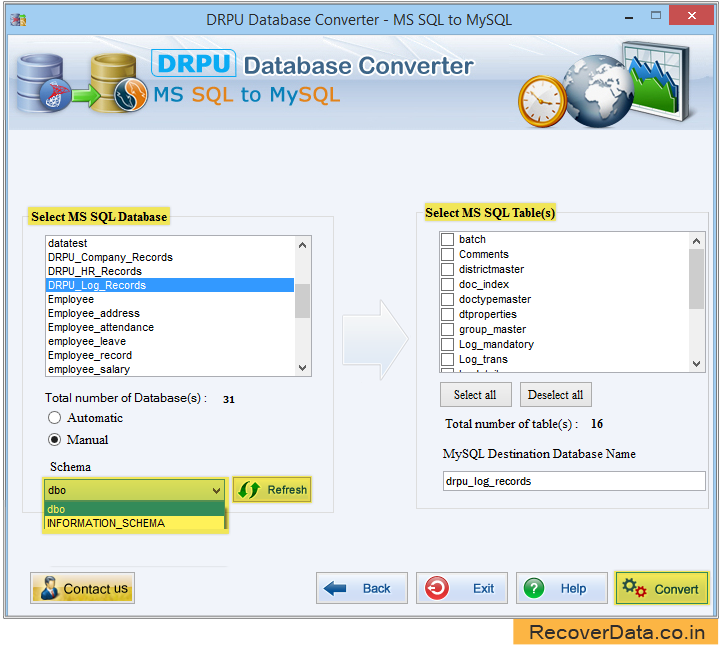The image size is (723, 650).
Task: Click the database list scrollbar thumb
Action: point(302,301)
